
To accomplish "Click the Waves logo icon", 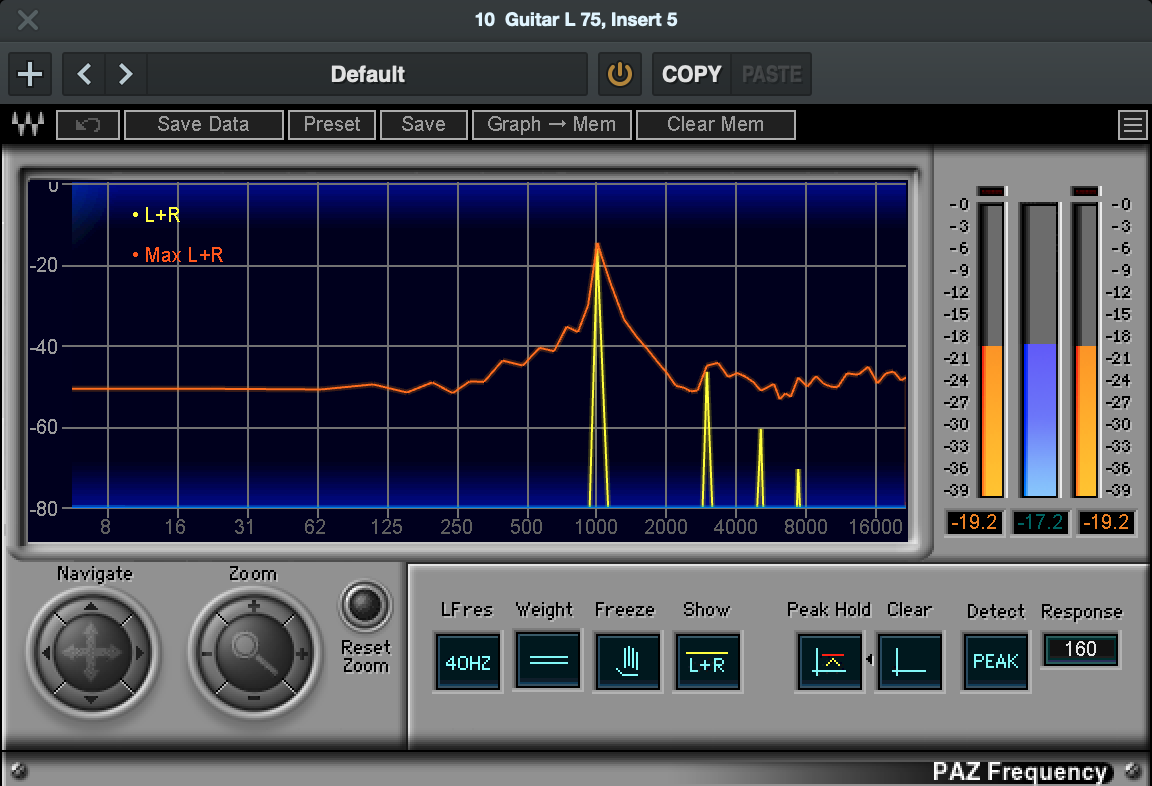I will pyautogui.click(x=27, y=125).
